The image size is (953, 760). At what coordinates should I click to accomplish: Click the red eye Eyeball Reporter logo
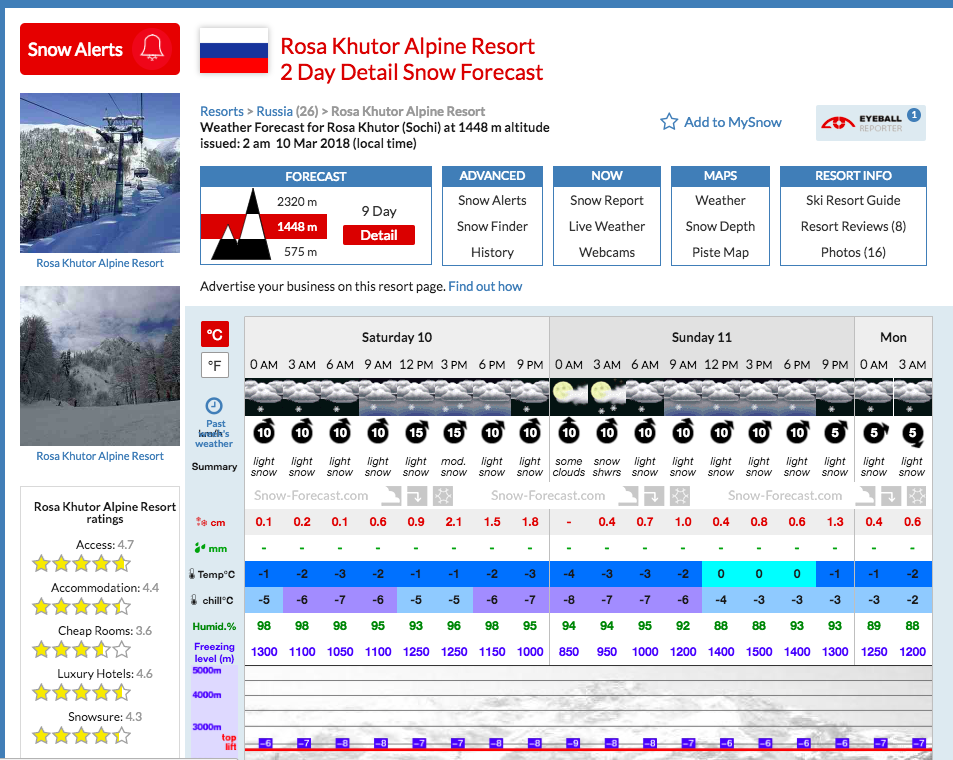(838, 123)
